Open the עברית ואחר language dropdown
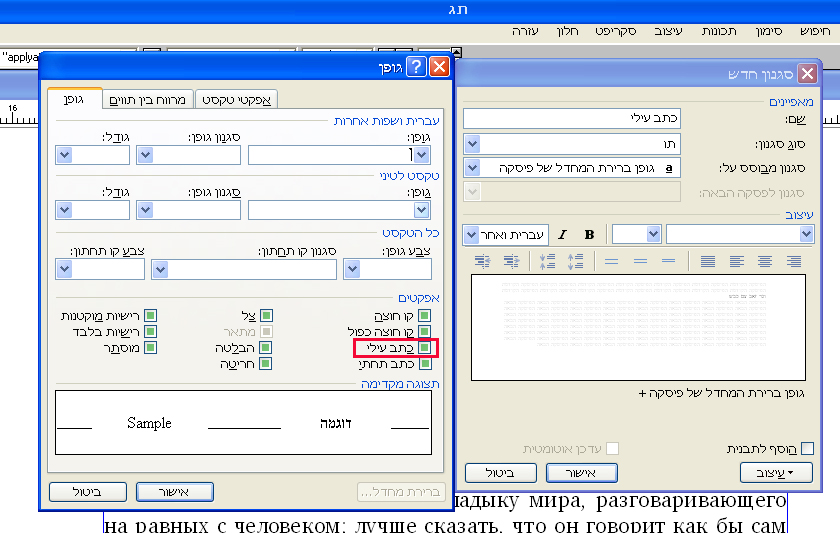 pyautogui.click(x=471, y=235)
